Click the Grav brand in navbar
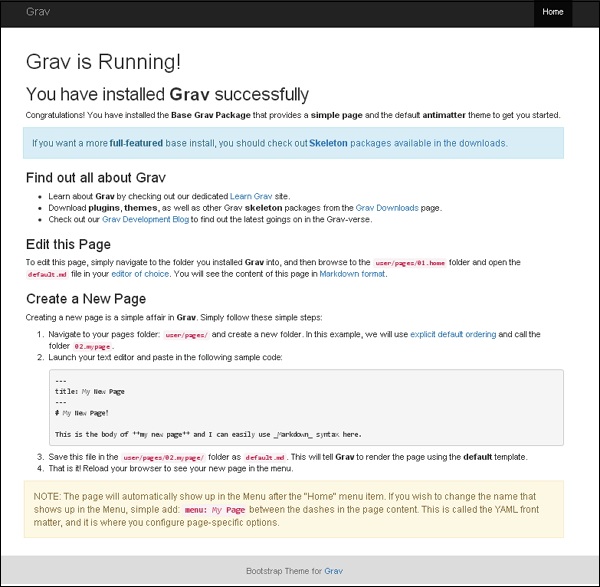Image resolution: width=600 pixels, height=587 pixels. click(37, 12)
